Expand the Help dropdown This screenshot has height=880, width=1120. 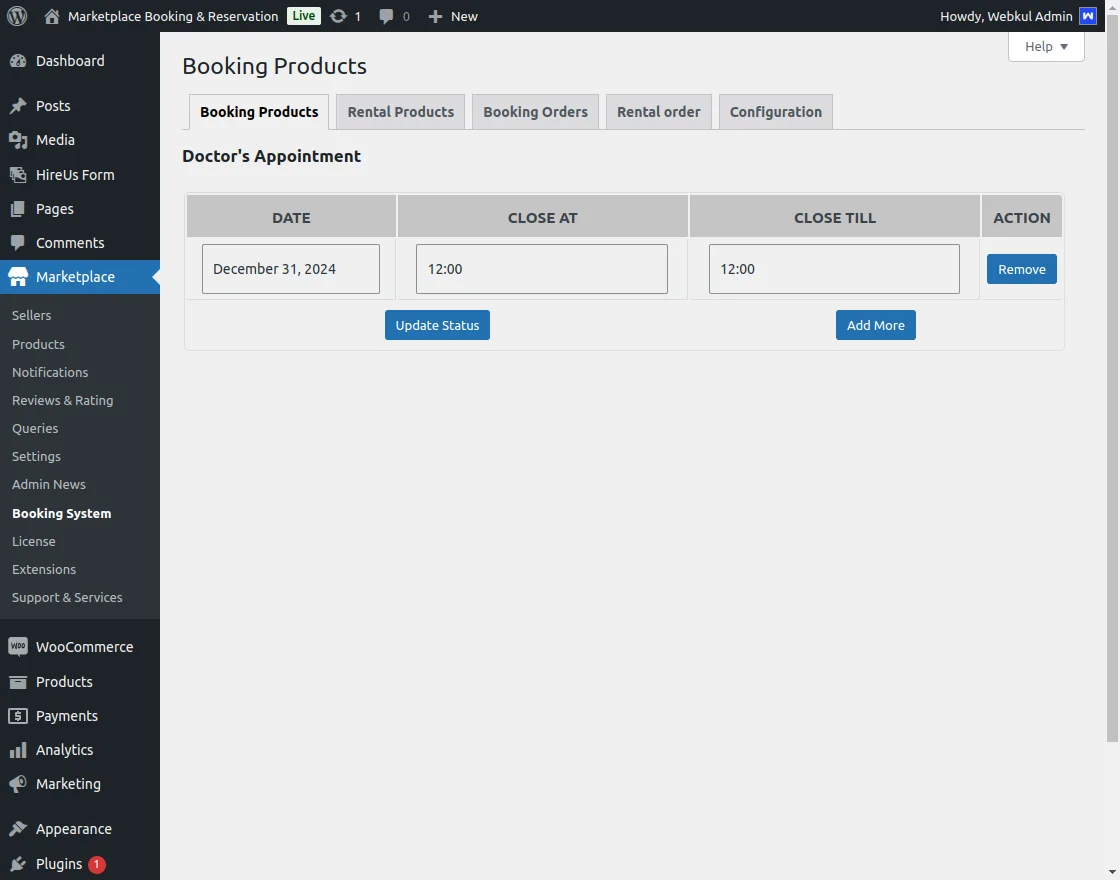click(x=1046, y=47)
